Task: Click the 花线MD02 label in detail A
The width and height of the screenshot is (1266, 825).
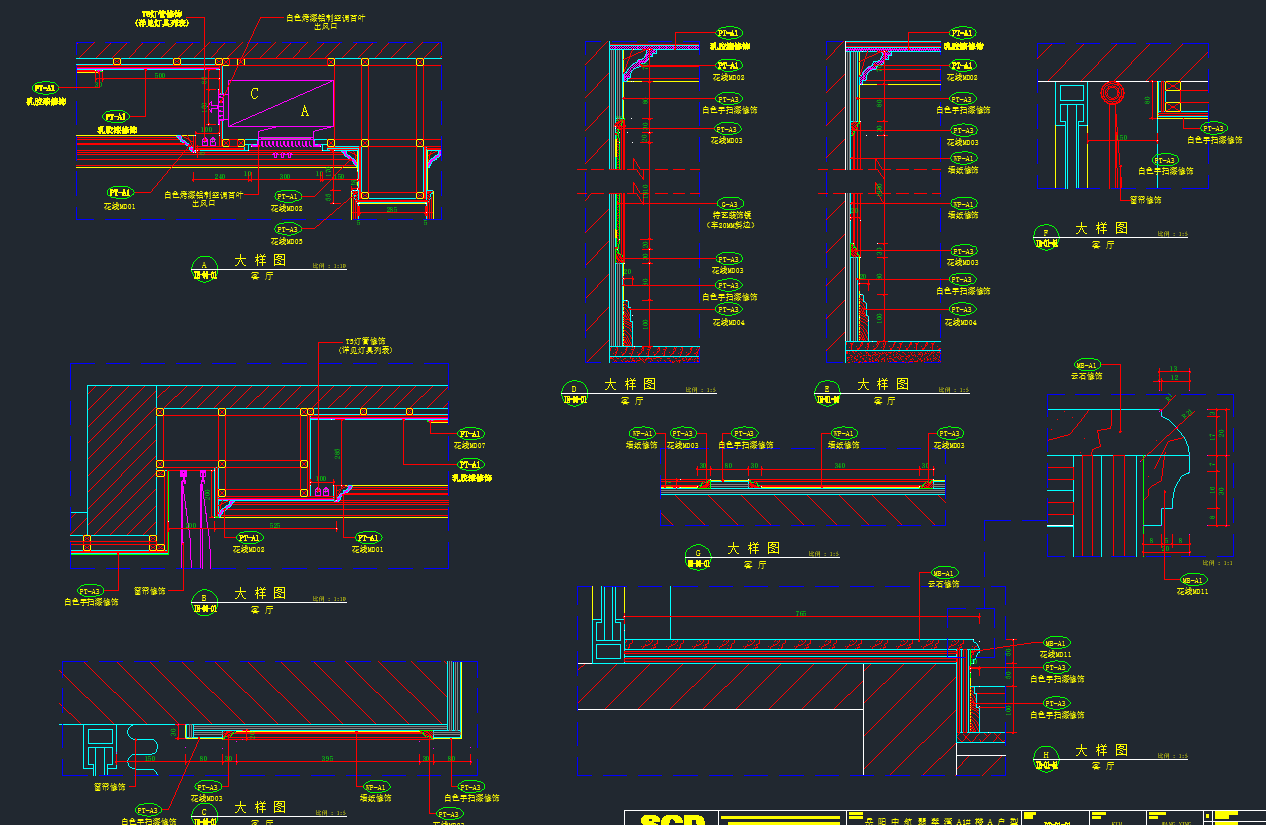Action: click(286, 208)
